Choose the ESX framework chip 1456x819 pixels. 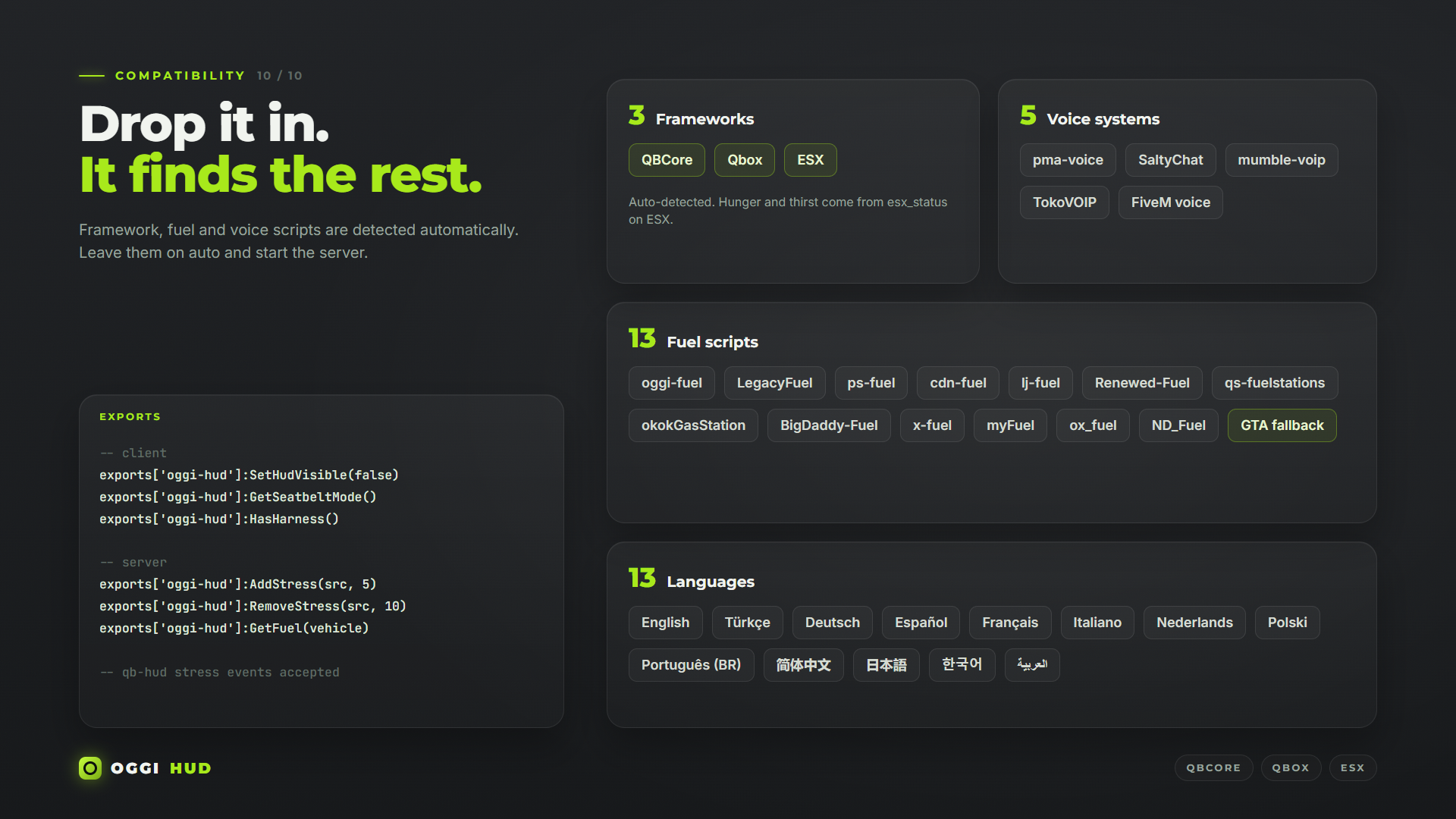(x=810, y=160)
